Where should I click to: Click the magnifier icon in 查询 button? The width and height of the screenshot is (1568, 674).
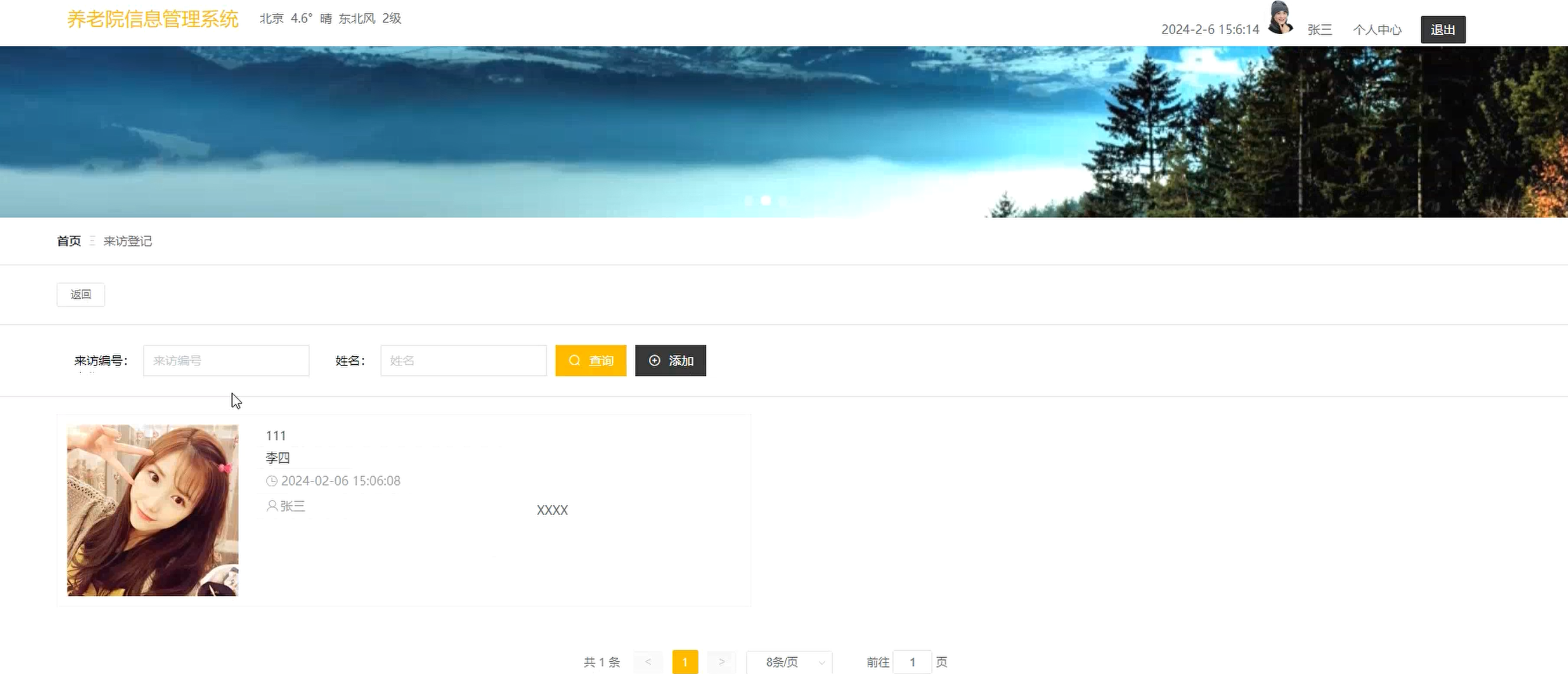click(x=575, y=360)
